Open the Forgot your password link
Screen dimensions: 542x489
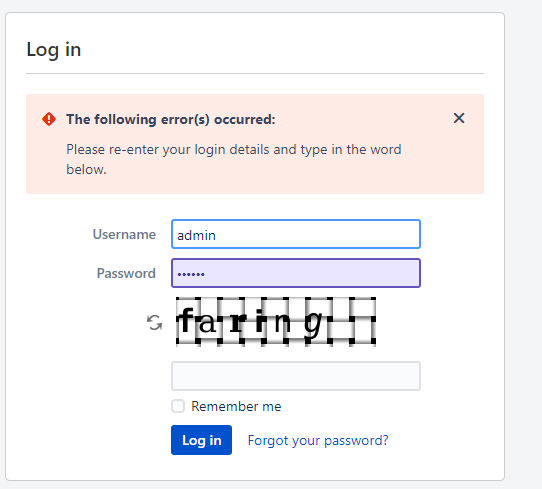(318, 440)
